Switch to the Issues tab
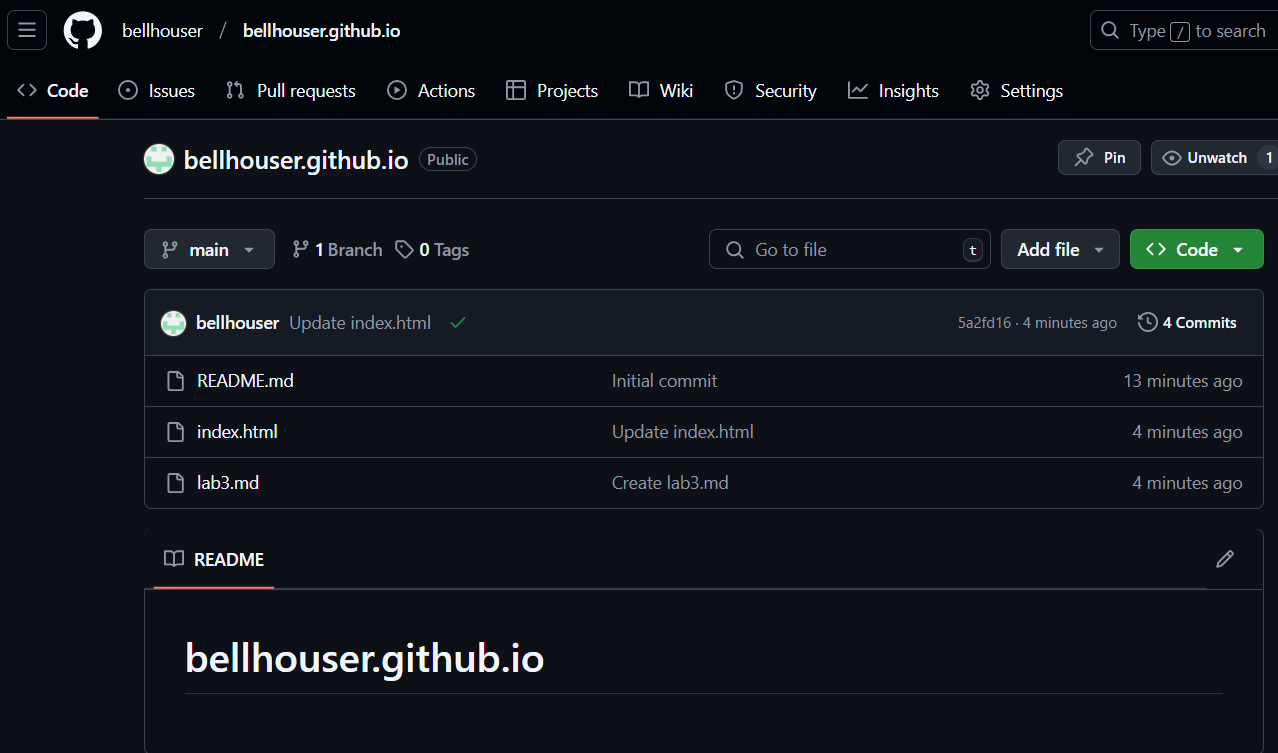This screenshot has height=753, width=1278. pyautogui.click(x=157, y=91)
